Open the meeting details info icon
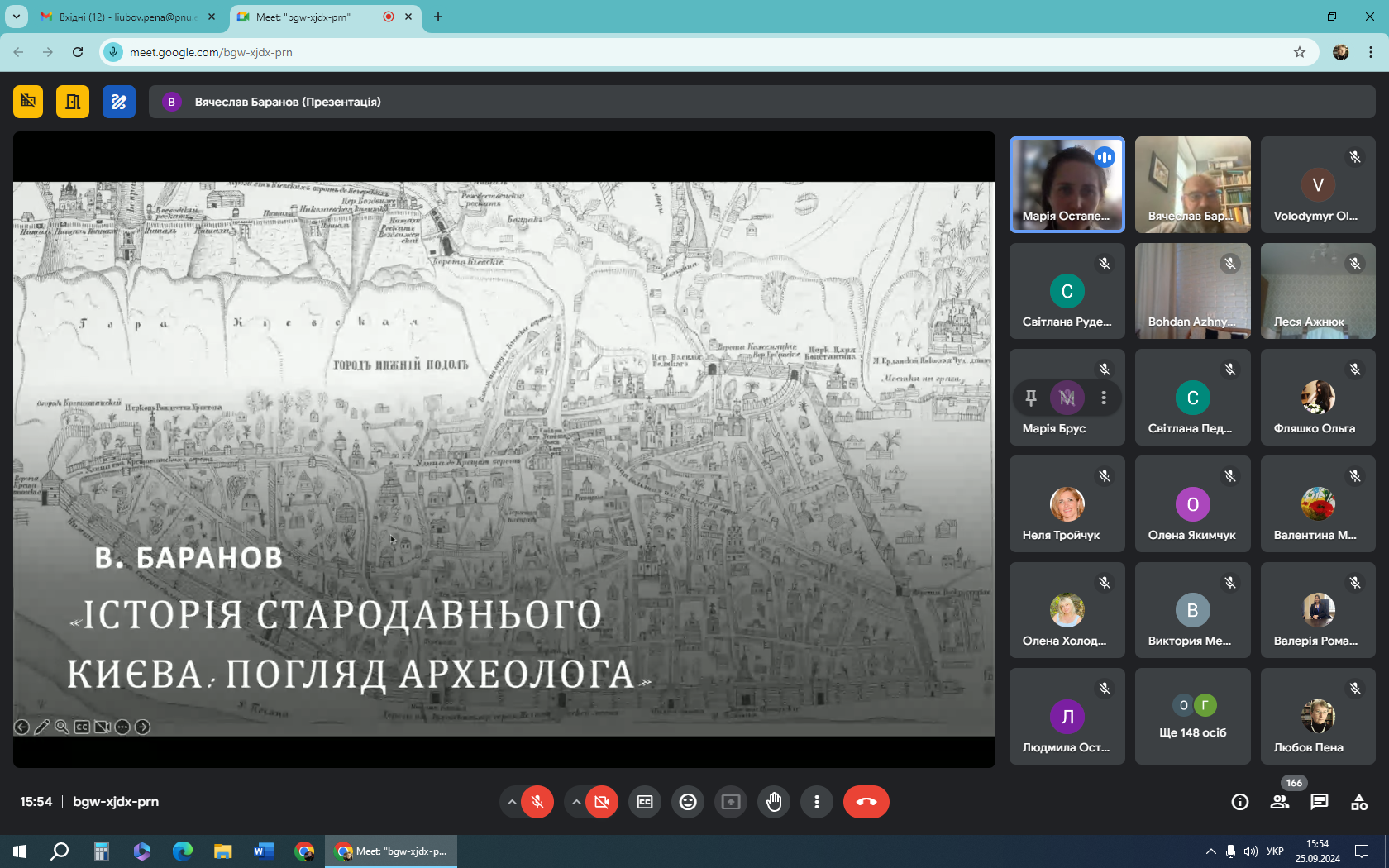1389x868 pixels. (x=1240, y=802)
